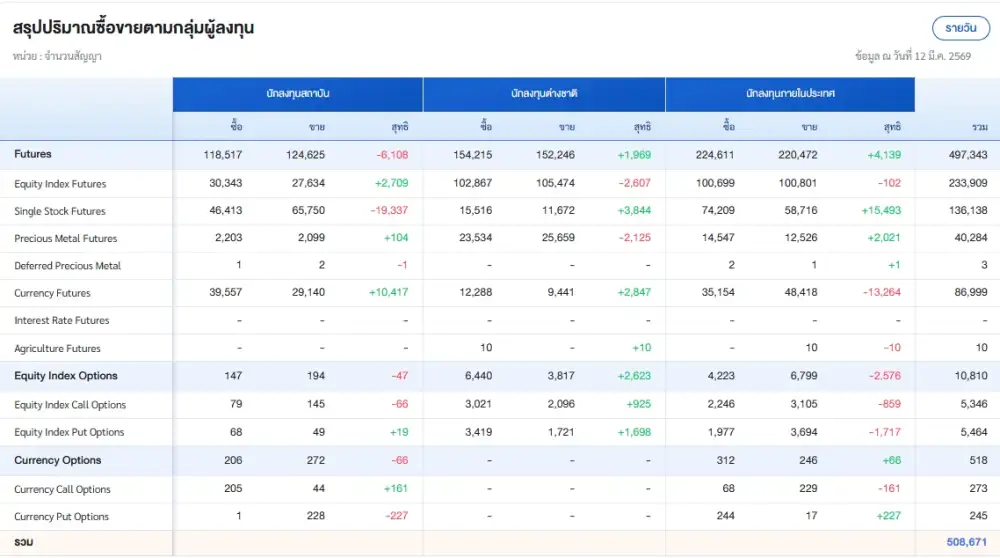Viewport: 1000px width, 558px height.
Task: Click the รายวัน button
Action: pos(960,28)
